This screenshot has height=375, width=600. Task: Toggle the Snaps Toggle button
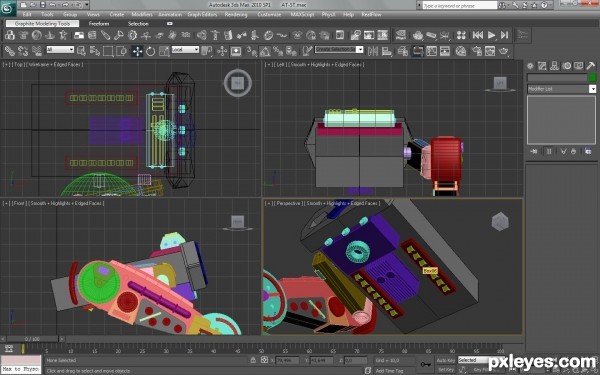(x=251, y=51)
